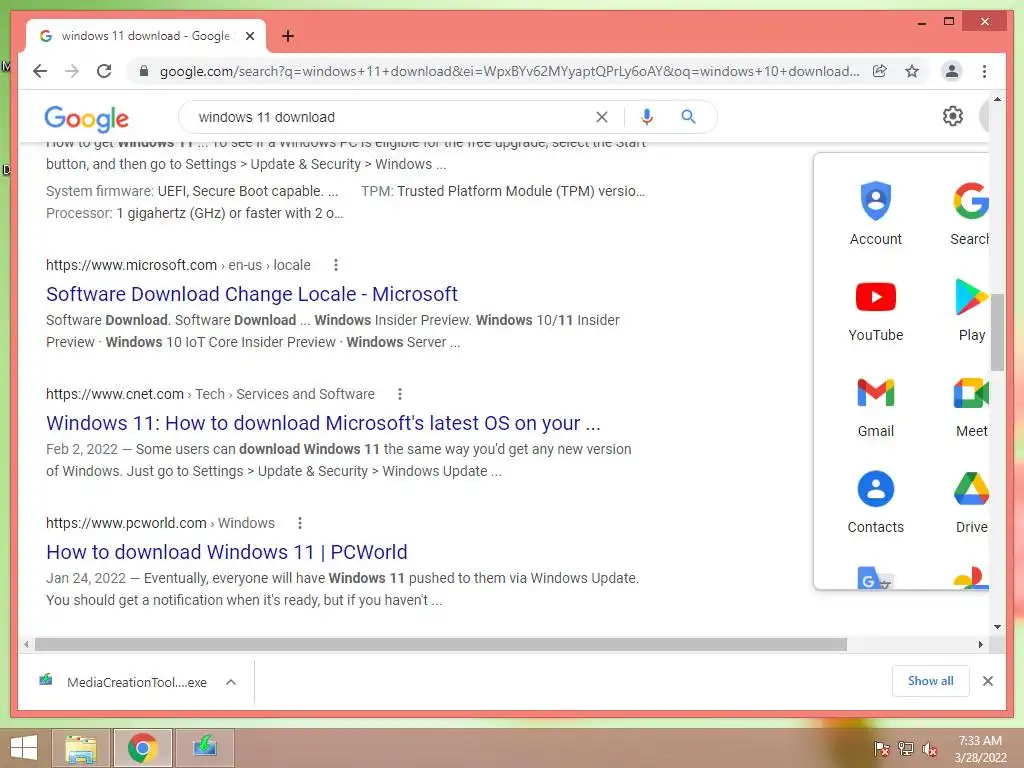Close the downloads bar
This screenshot has width=1024, height=768.
click(x=987, y=681)
